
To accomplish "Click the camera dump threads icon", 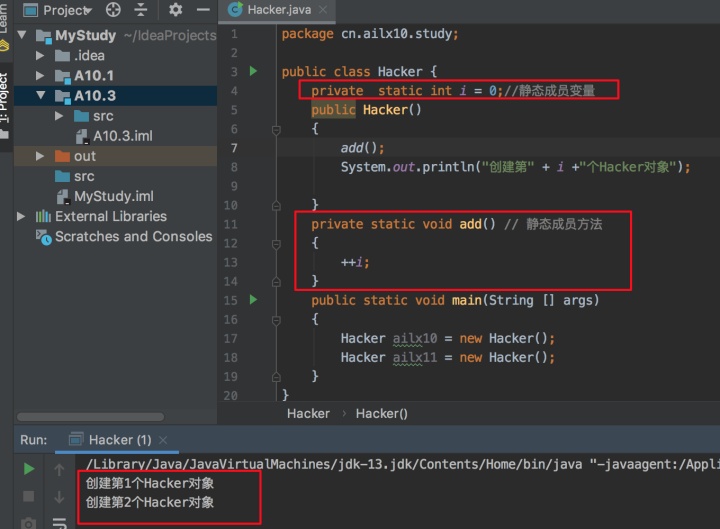I will [x=28, y=523].
